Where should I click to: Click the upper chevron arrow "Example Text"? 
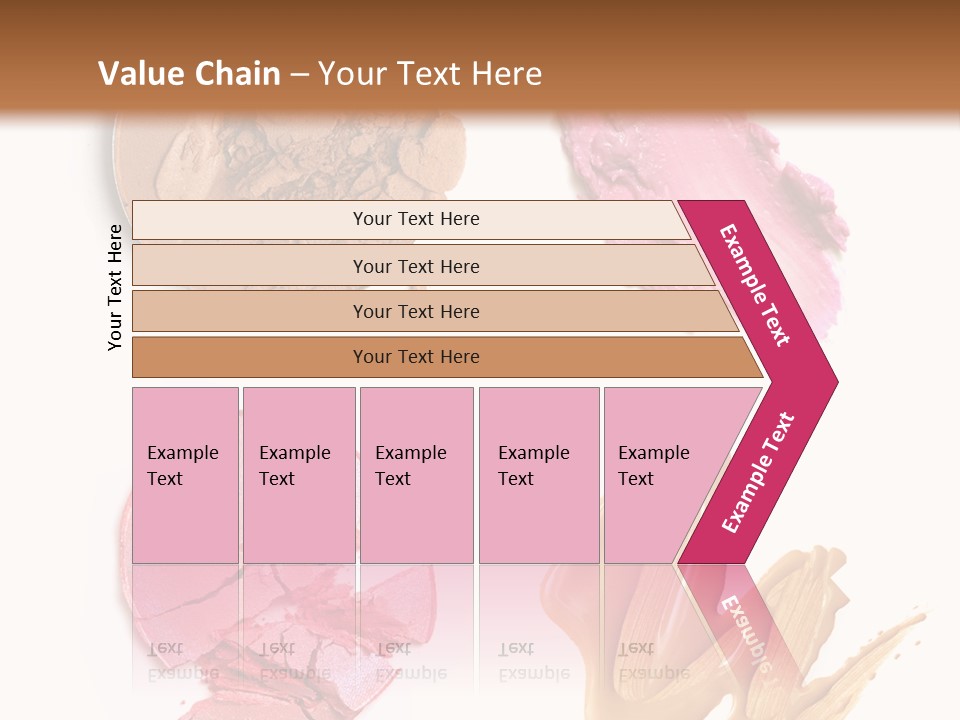(x=754, y=285)
